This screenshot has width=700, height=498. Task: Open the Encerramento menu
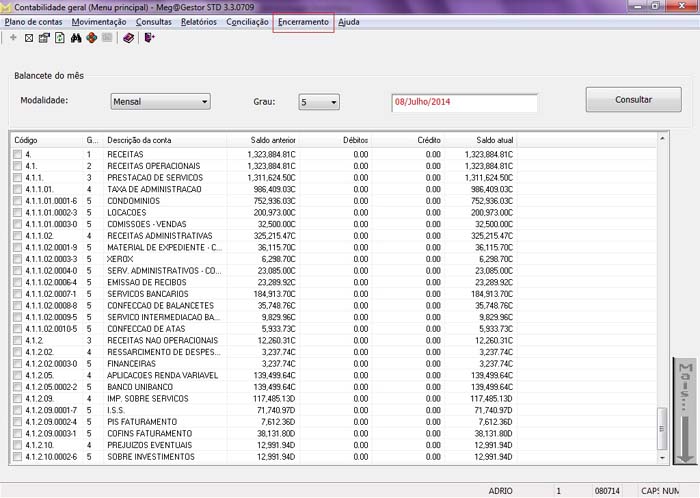coord(302,21)
